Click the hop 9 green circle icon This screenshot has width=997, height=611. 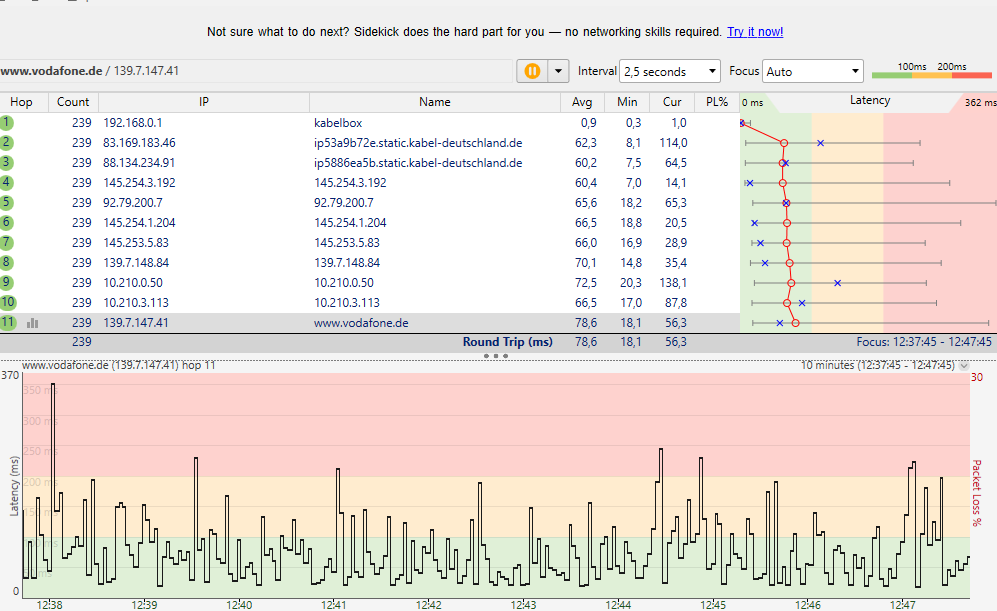coord(6,282)
